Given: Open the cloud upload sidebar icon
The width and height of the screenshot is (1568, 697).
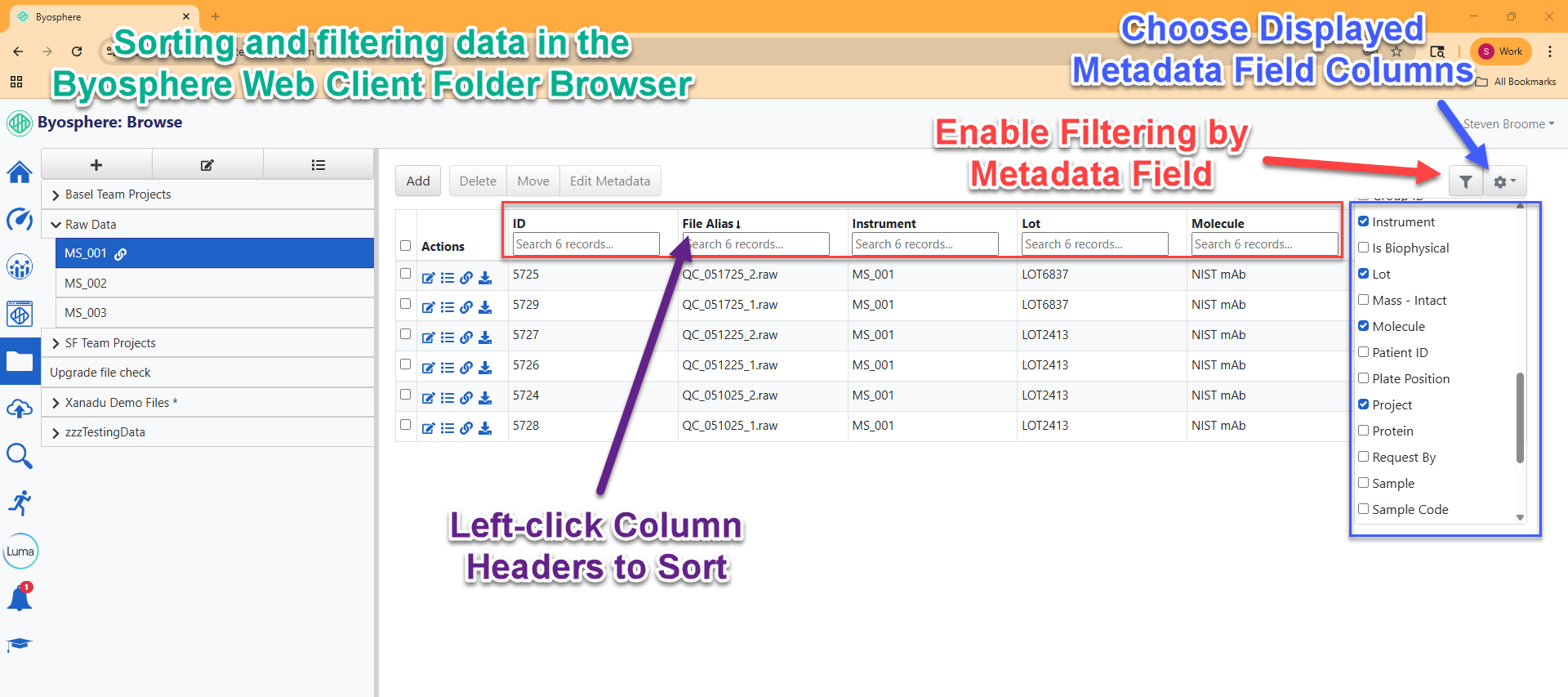Looking at the screenshot, I should [x=20, y=409].
